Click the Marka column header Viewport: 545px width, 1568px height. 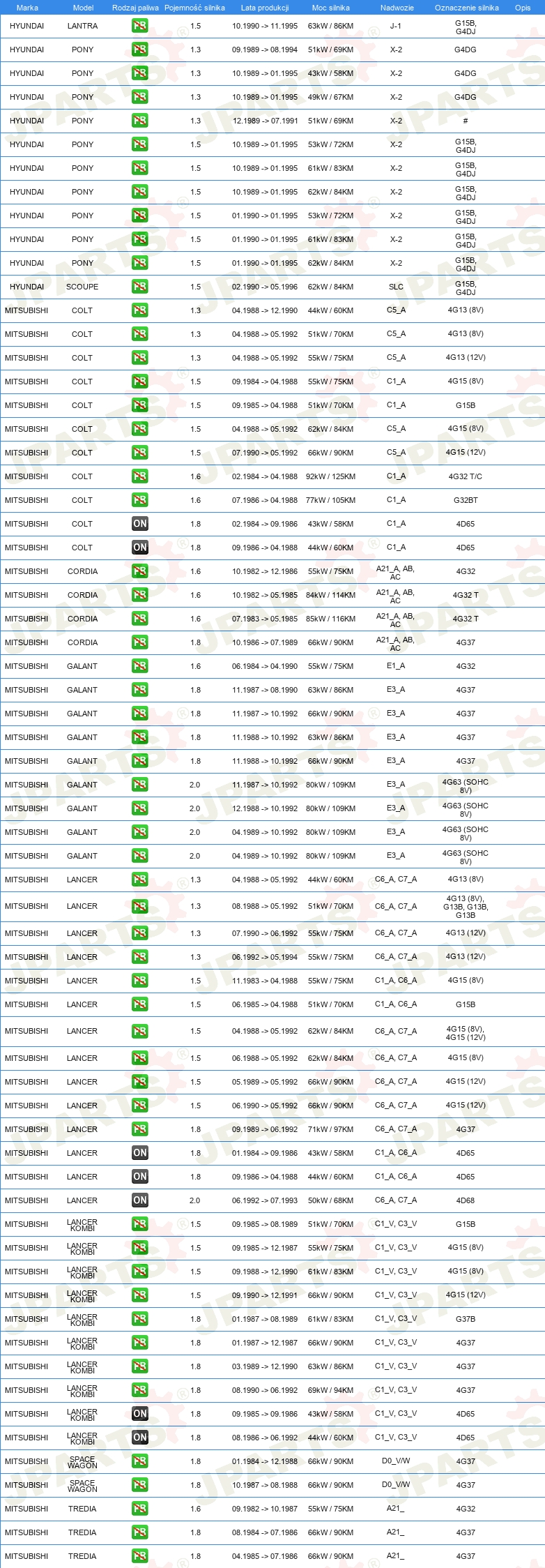pyautogui.click(x=27, y=8)
